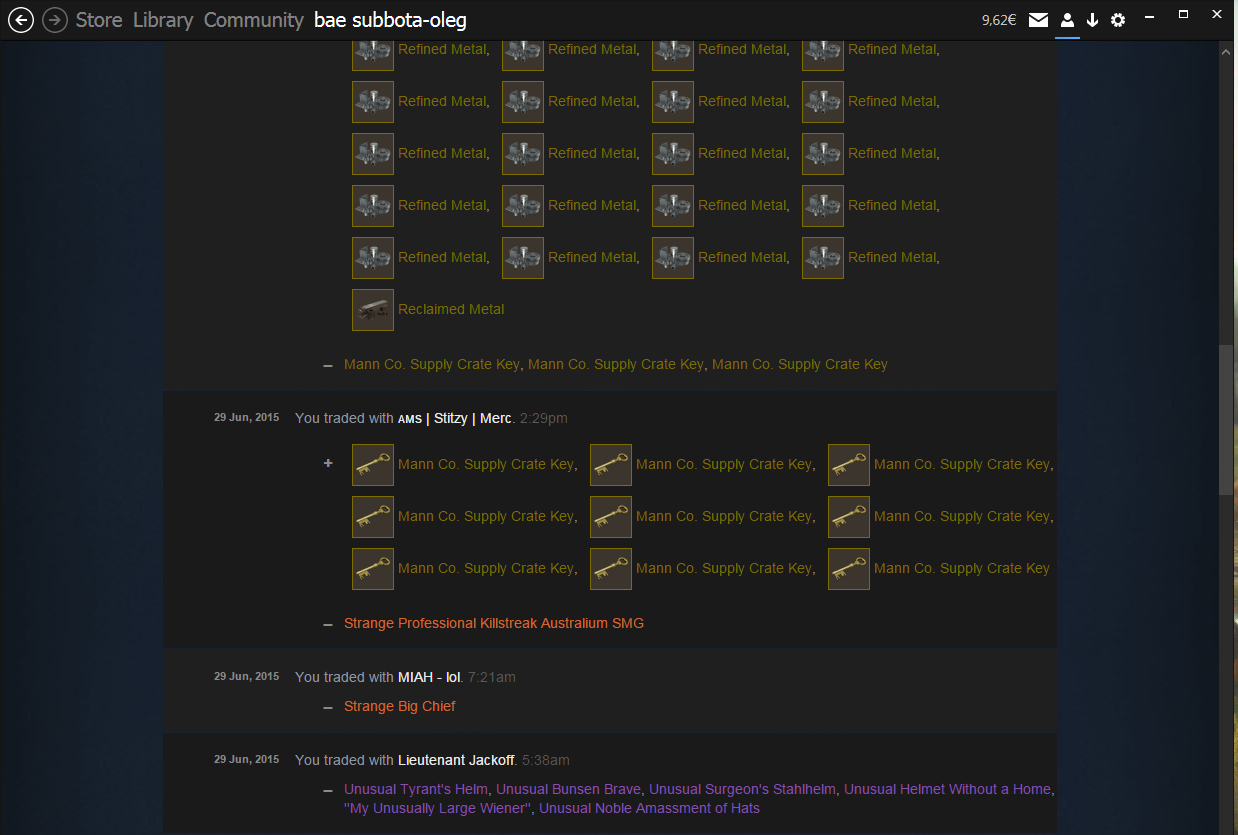The image size is (1238, 835).
Task: Open the Community tab
Action: pos(253,20)
